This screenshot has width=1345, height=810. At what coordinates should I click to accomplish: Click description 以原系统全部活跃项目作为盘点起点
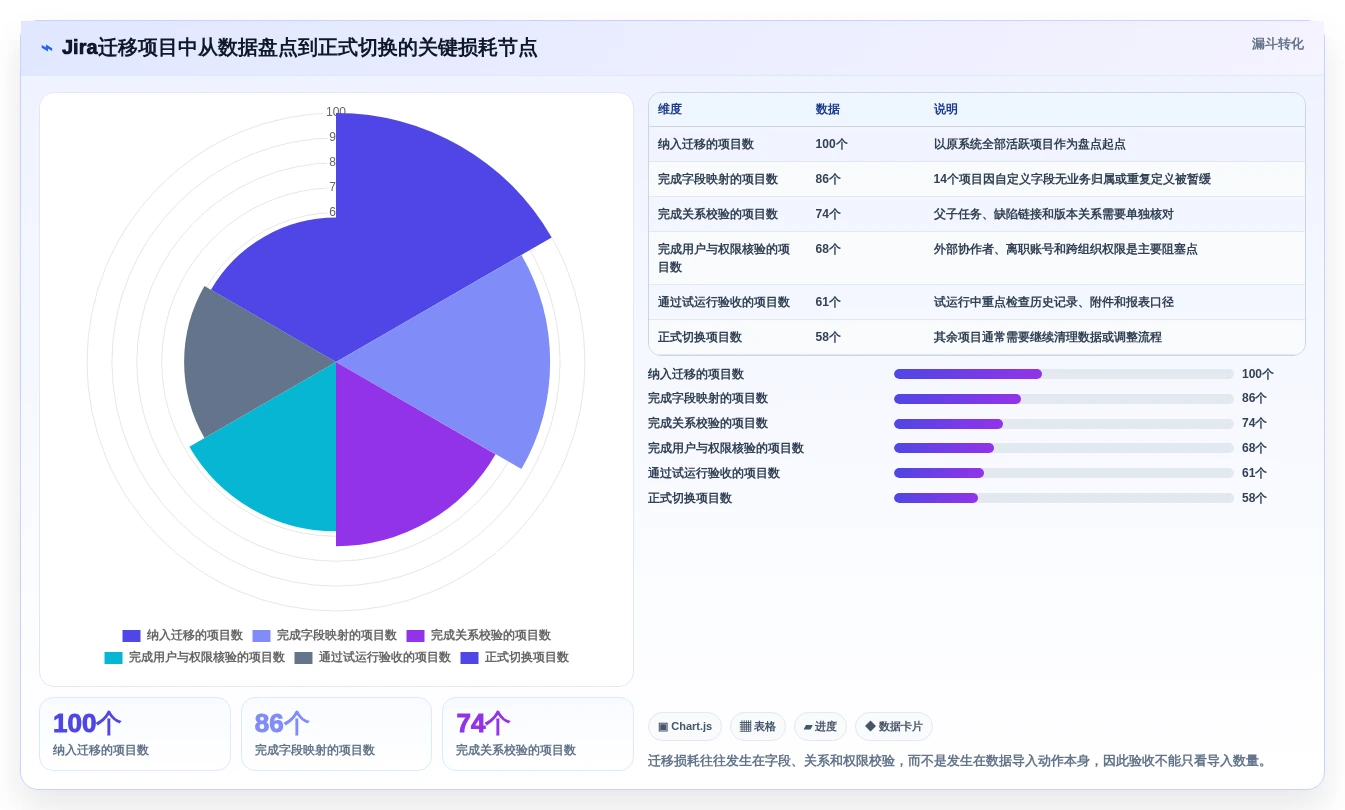click(1029, 144)
